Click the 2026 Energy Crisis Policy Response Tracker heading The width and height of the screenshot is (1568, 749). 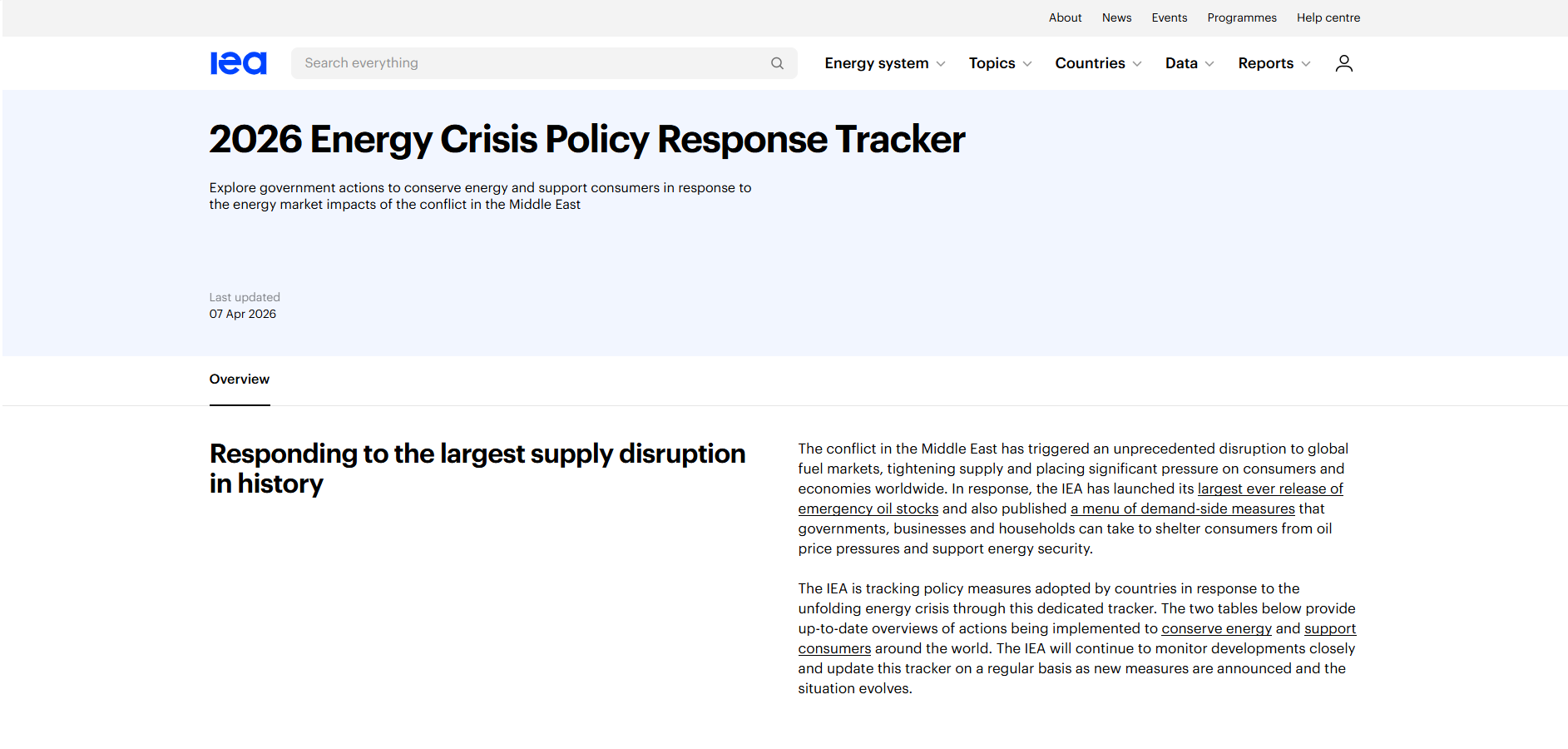[586, 139]
